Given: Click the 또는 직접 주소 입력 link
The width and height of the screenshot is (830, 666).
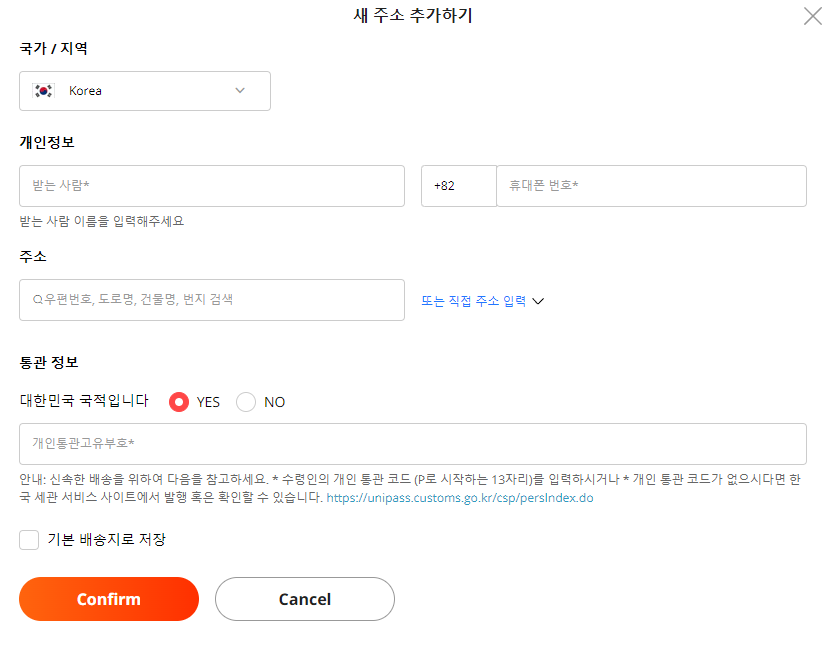Looking at the screenshot, I should click(476, 299).
